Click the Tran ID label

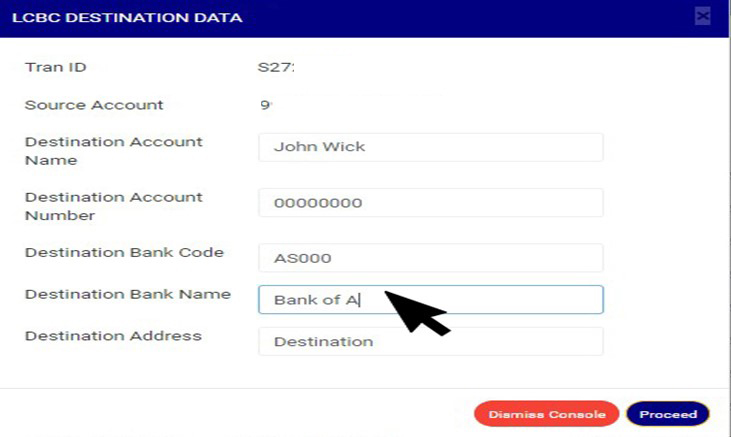click(56, 68)
